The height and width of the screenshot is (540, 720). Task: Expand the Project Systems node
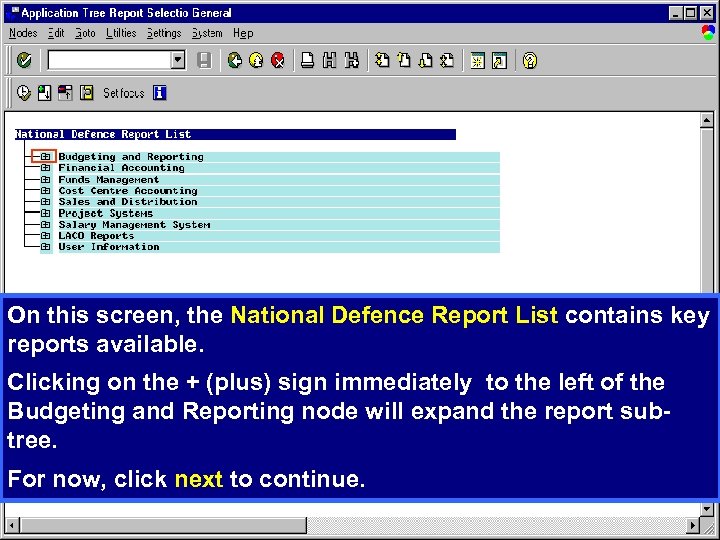45,213
